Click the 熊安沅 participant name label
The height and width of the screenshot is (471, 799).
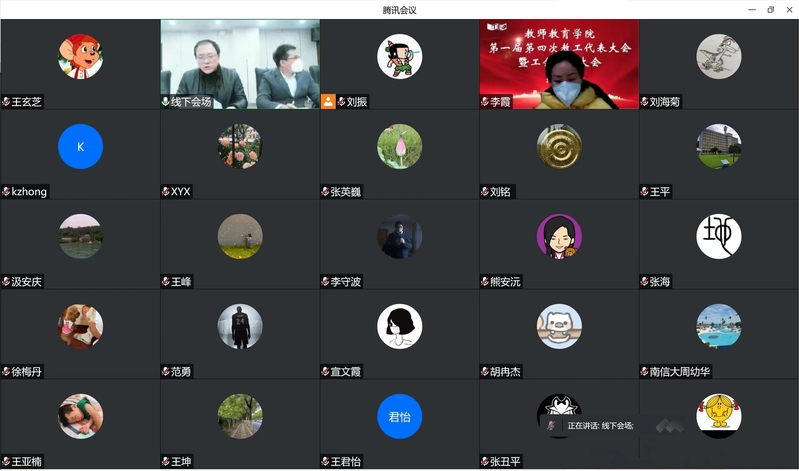505,282
